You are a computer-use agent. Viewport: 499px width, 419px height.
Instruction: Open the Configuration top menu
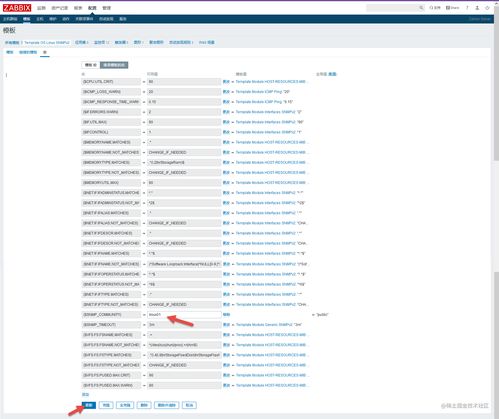point(92,8)
